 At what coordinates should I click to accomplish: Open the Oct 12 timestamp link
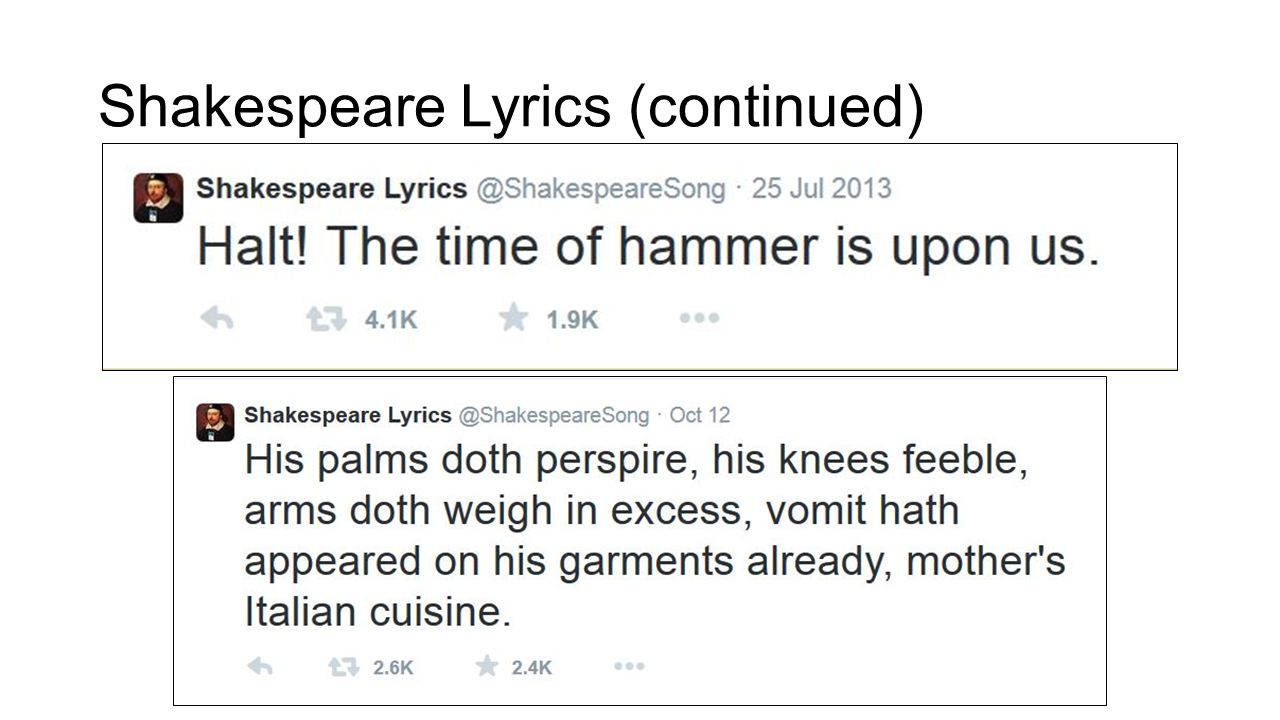pos(700,414)
